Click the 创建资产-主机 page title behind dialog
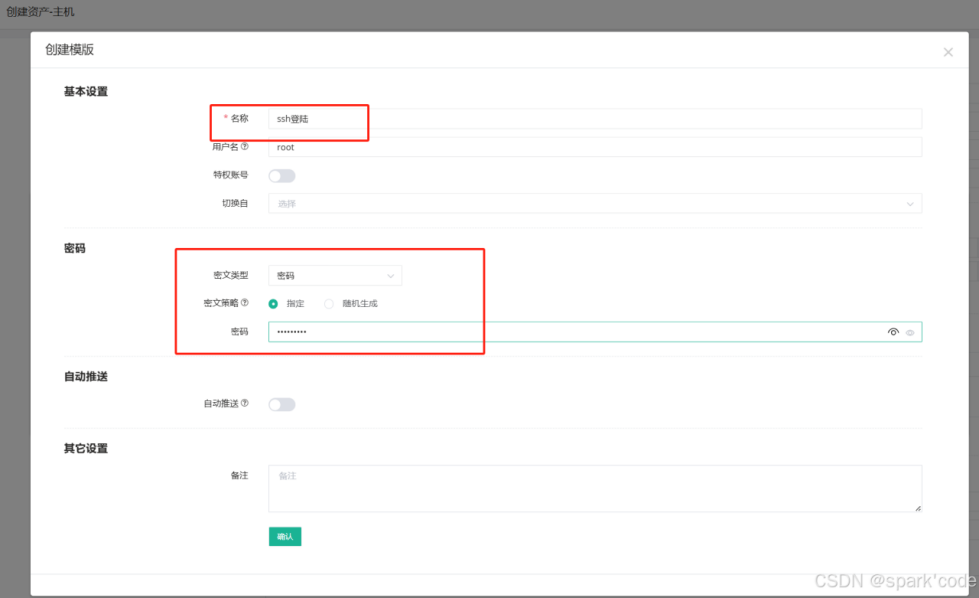 tap(40, 12)
